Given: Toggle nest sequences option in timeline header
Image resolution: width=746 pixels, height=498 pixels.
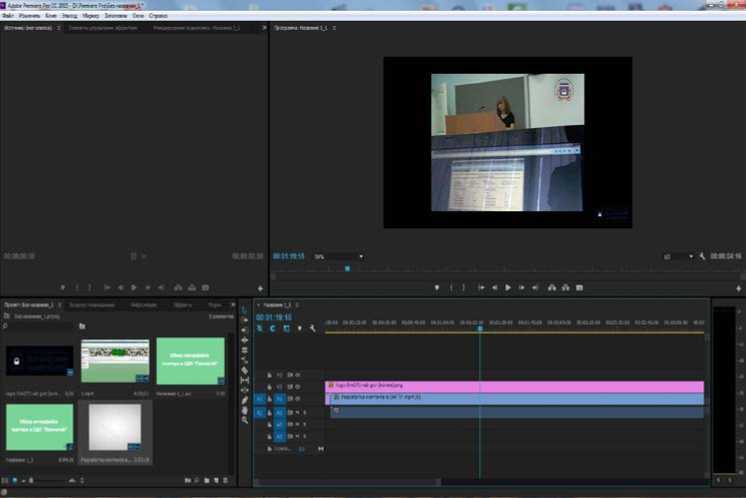Looking at the screenshot, I should (x=260, y=328).
